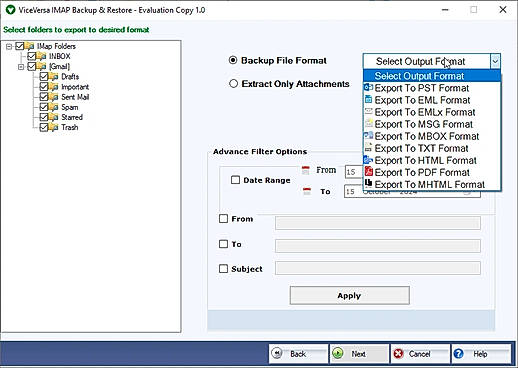Screen dimensions: 518x368
Task: Click the Sent Mail folder icon
Action: point(54,97)
